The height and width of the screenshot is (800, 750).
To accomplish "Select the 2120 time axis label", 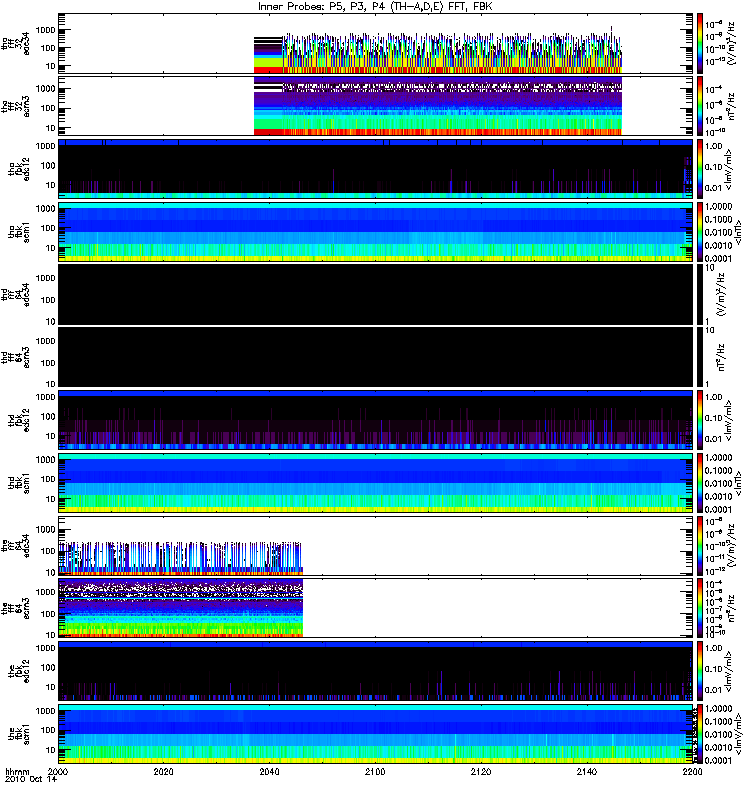I will [481, 771].
